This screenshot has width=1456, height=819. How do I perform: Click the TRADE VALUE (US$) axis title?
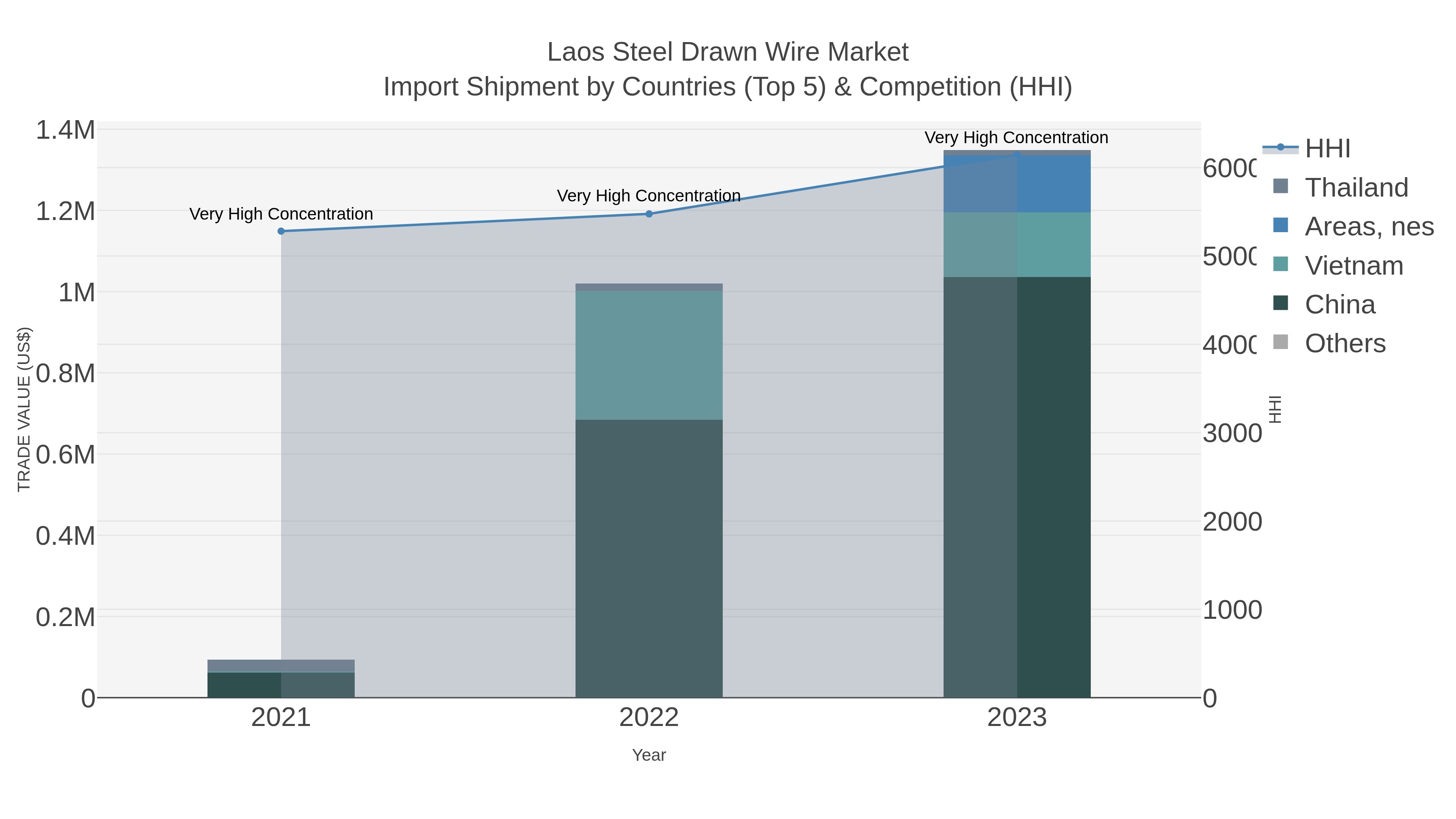tap(24, 409)
